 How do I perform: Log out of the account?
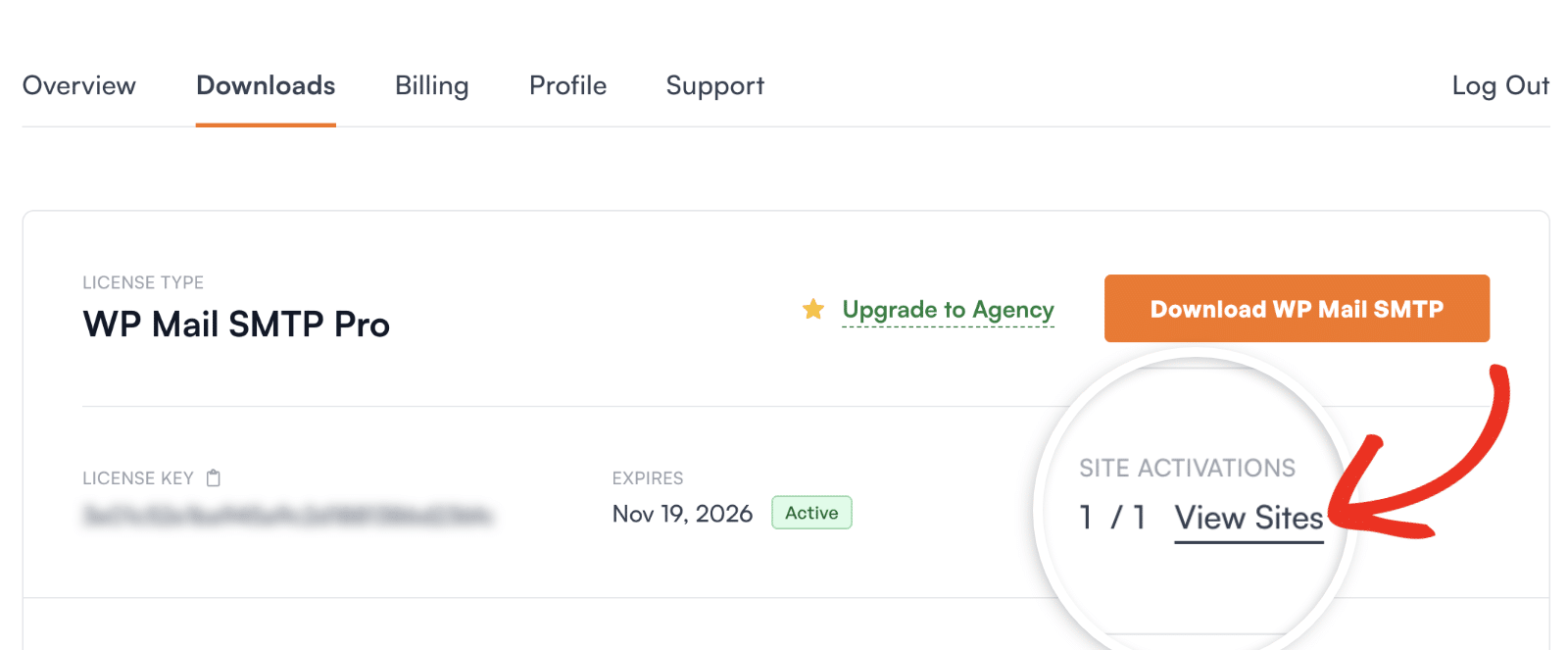pos(1500,86)
